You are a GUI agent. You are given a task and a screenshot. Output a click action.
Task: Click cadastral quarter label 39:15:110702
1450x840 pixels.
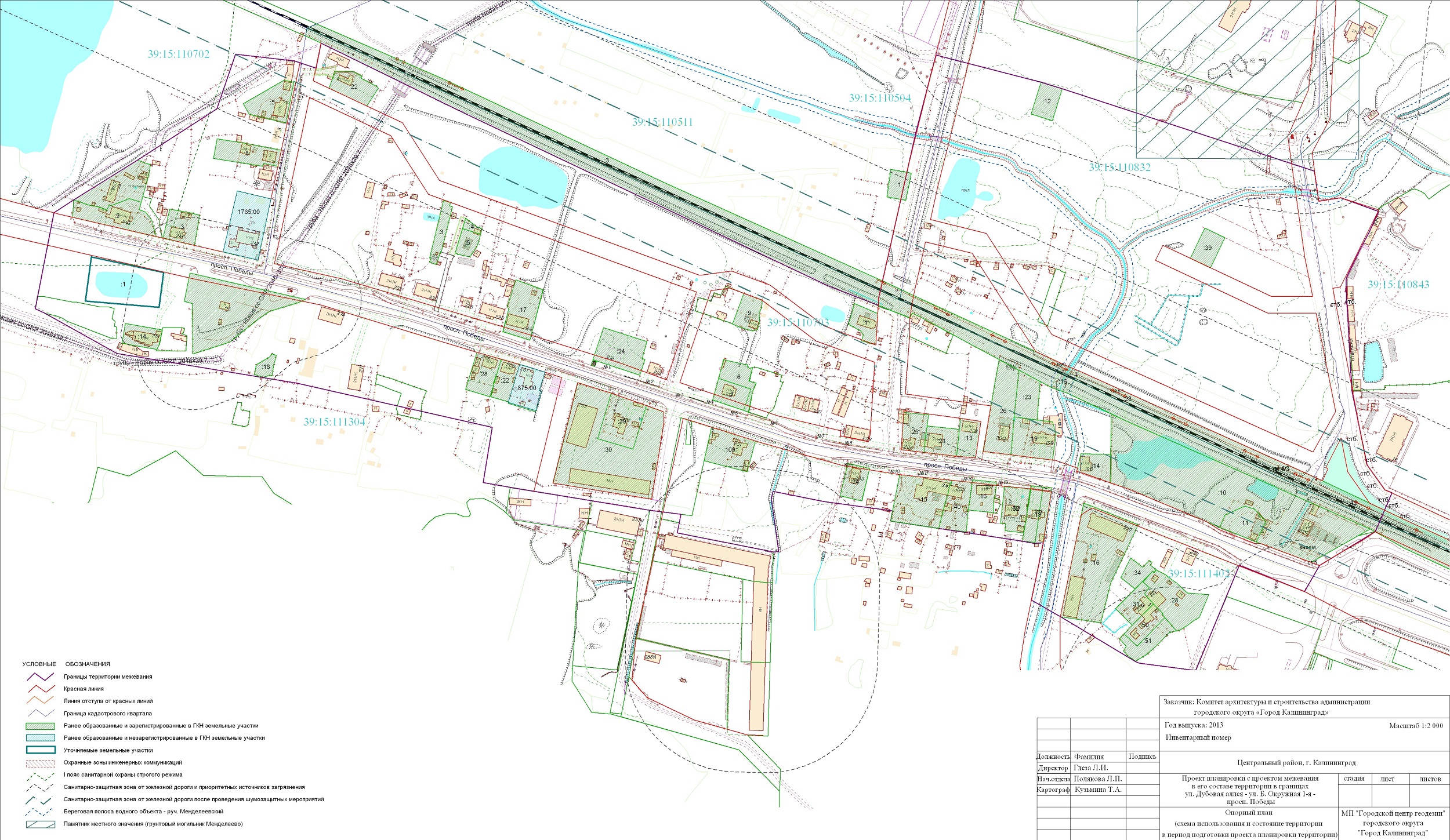tap(178, 54)
